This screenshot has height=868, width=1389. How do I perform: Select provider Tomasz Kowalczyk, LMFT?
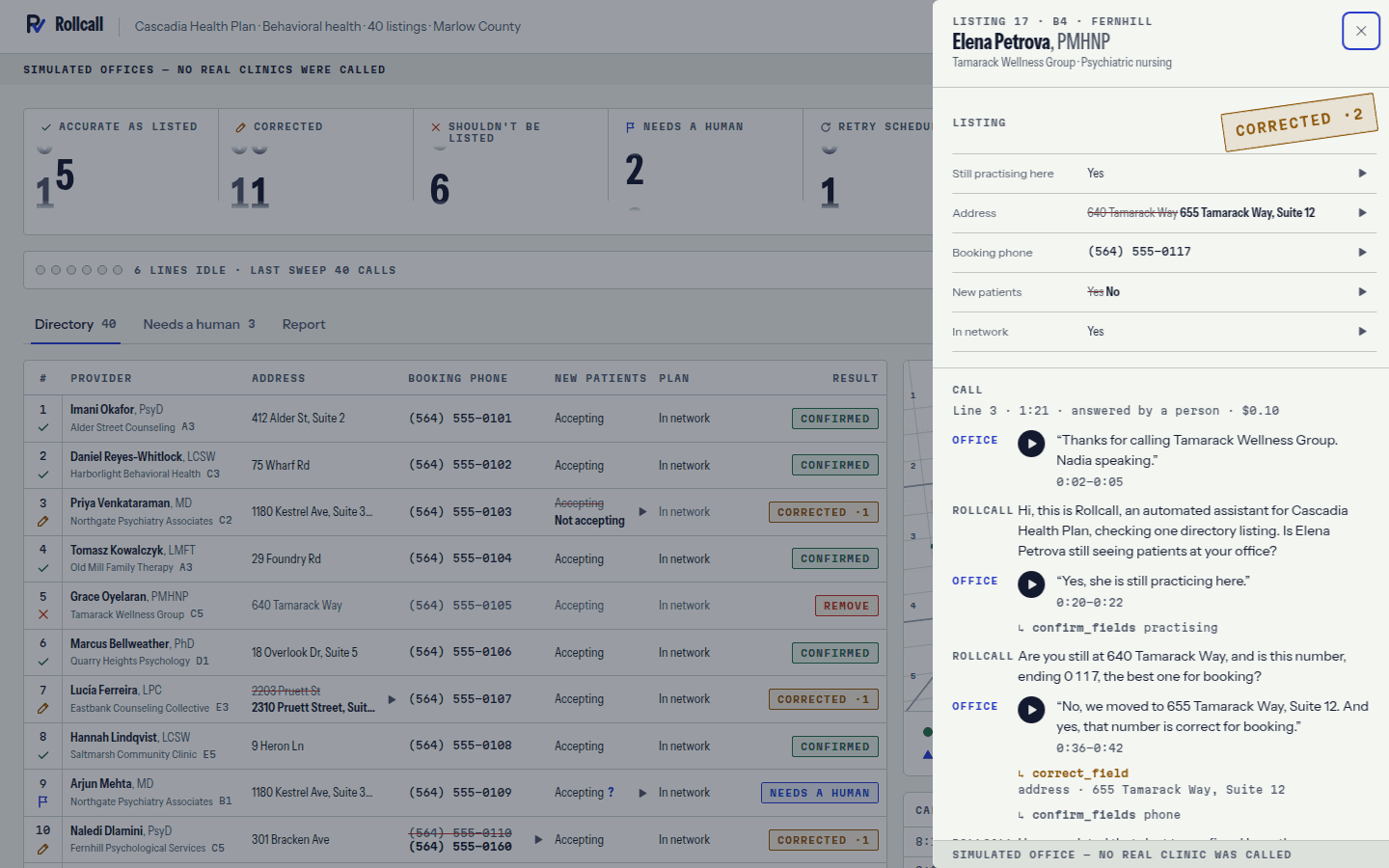[x=133, y=550]
